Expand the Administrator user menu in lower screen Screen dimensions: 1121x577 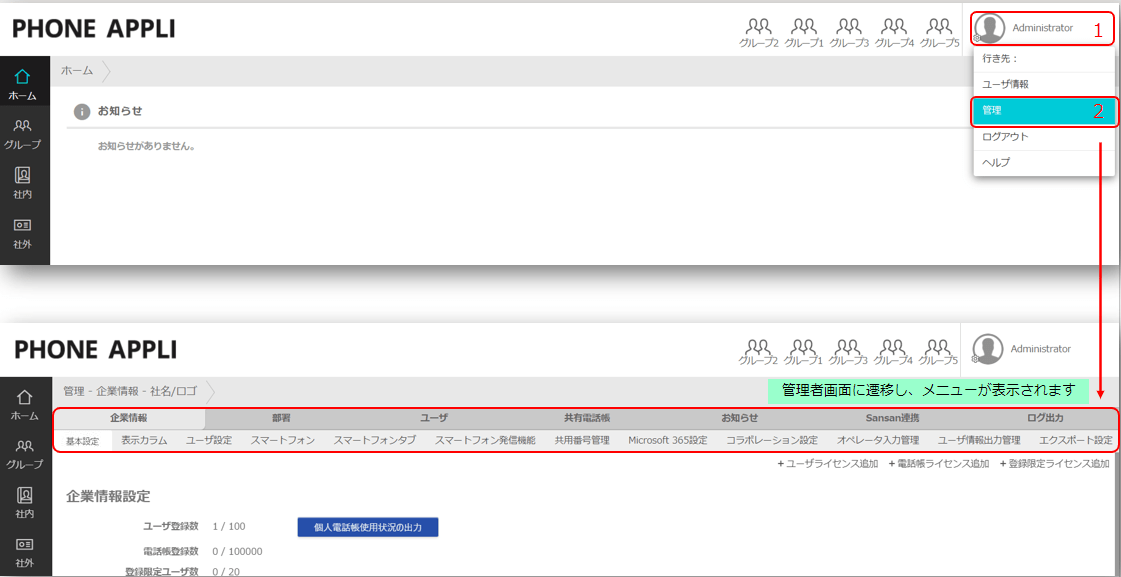tap(1023, 350)
